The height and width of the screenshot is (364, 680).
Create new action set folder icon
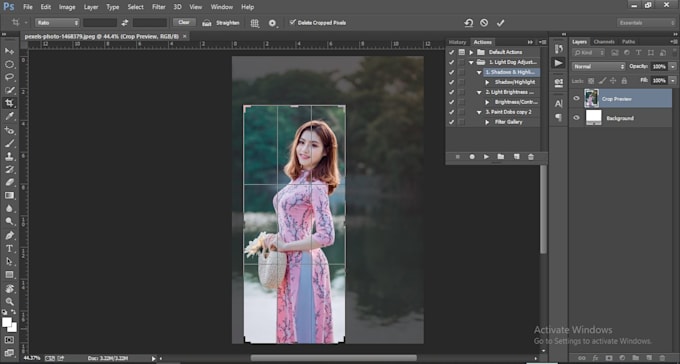[500, 157]
